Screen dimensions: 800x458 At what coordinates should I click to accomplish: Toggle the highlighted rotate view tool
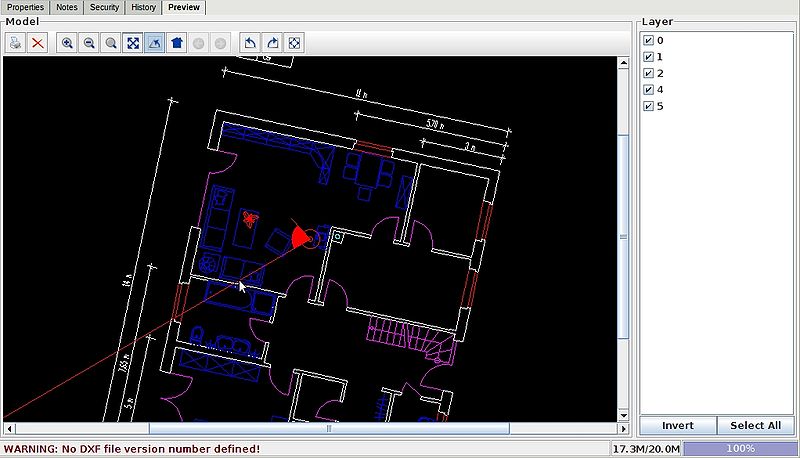155,43
